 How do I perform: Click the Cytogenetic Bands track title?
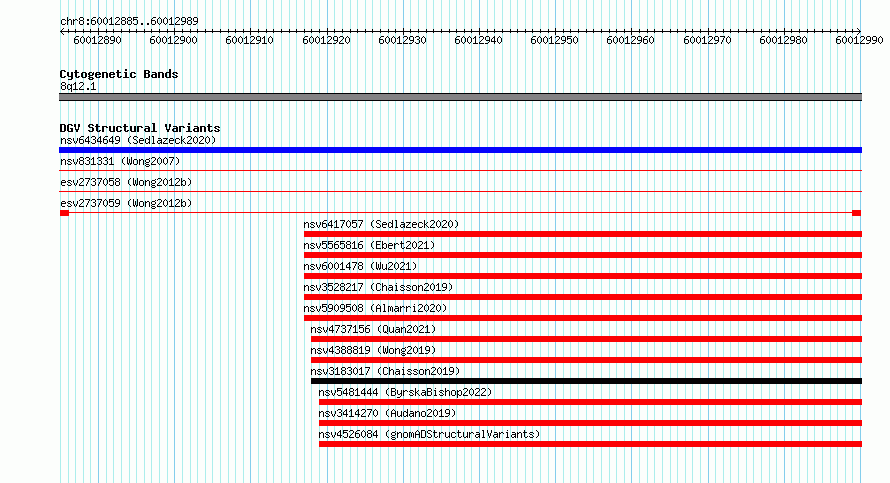(119, 74)
